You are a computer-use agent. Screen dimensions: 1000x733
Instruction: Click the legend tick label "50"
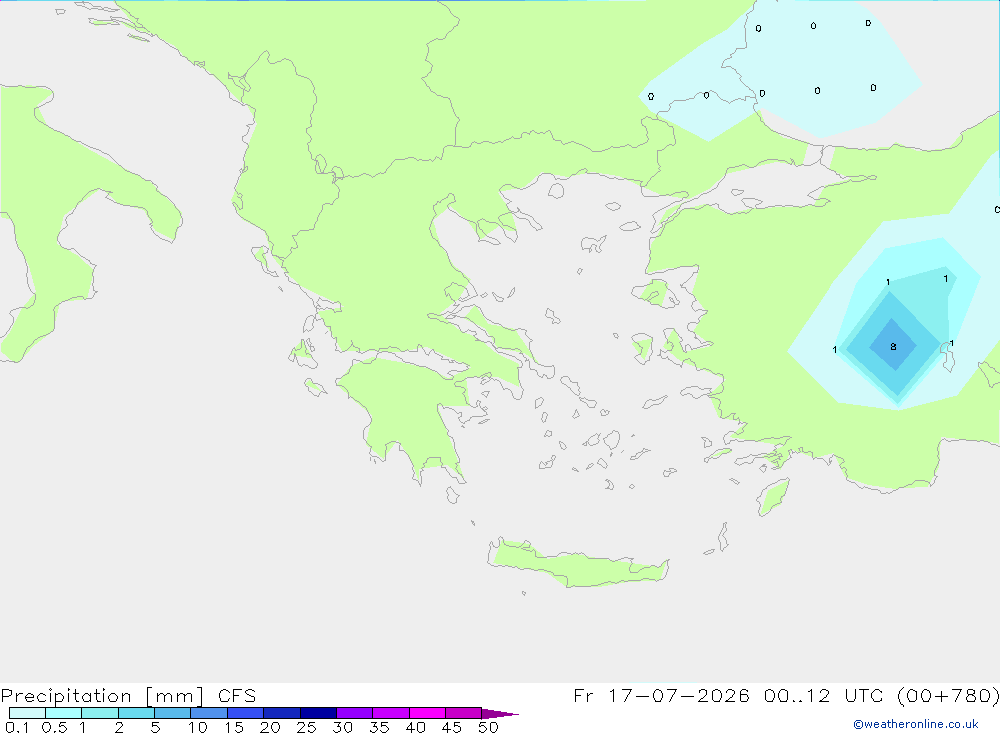pos(488,727)
